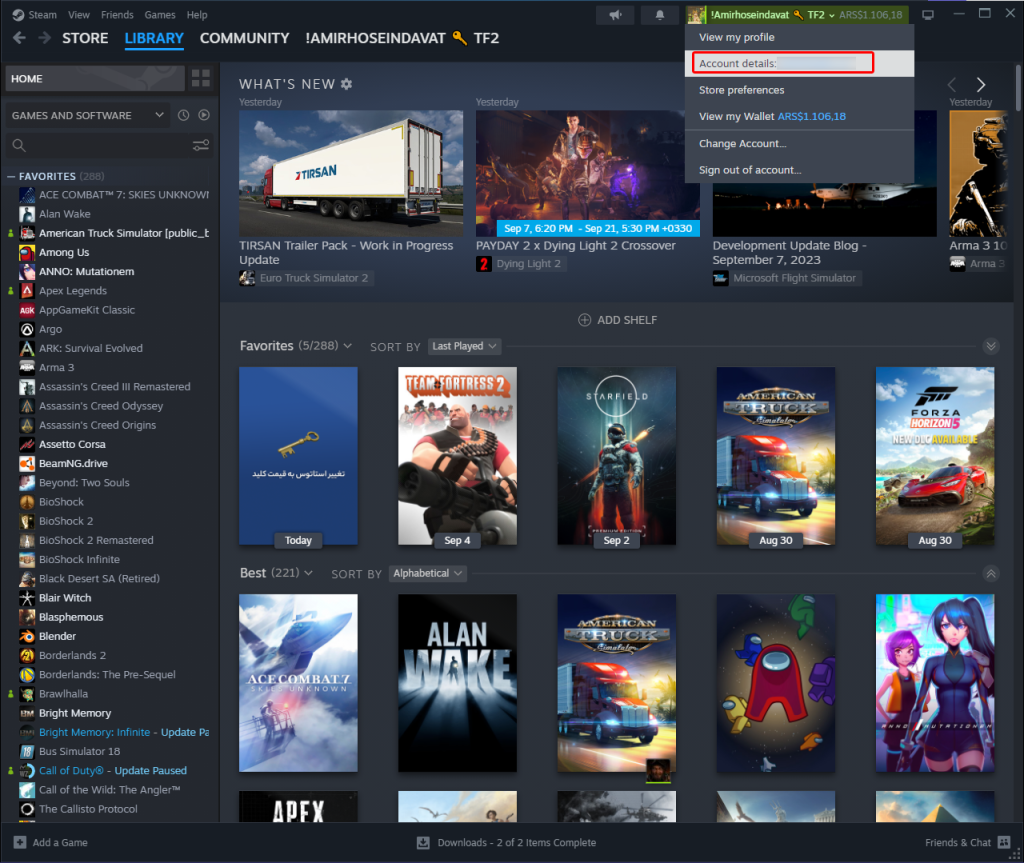The image size is (1024, 863).
Task: Click the recent activity clock icon
Action: point(184,115)
